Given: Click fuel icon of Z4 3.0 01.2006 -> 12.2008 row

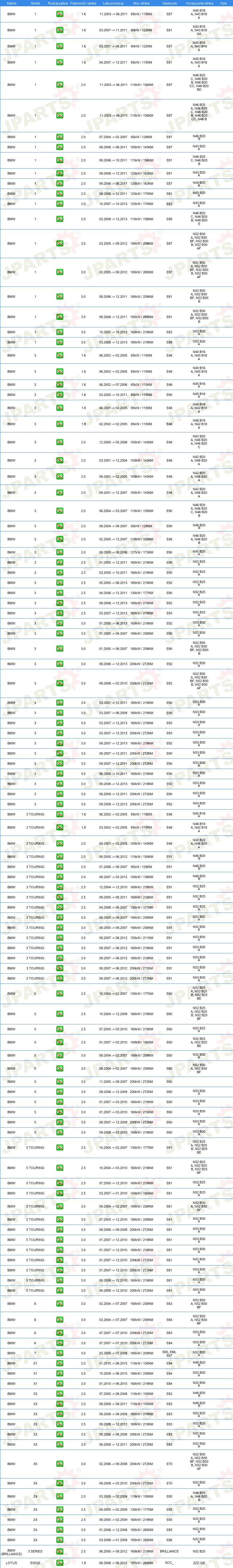Looking at the screenshot, I should coord(60,1530).
